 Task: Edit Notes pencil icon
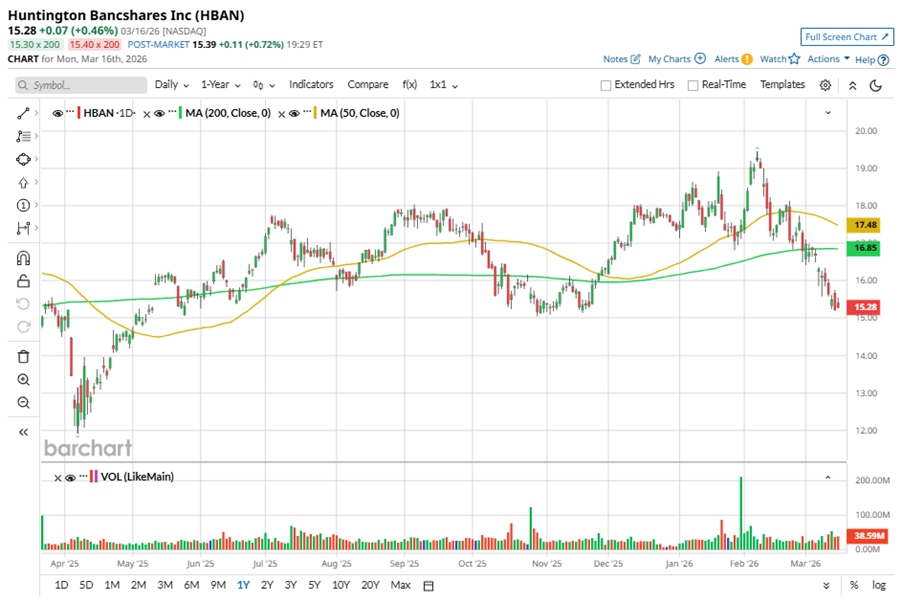636,59
